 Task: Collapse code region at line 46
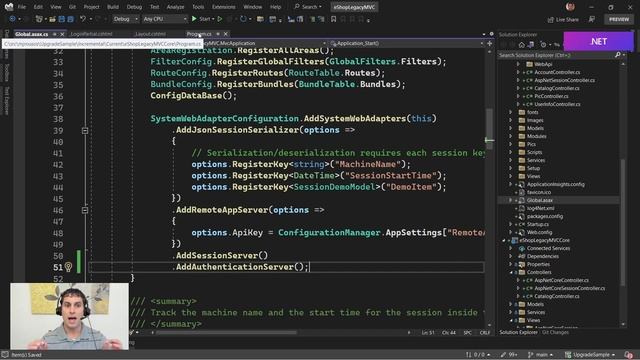pos(85,210)
